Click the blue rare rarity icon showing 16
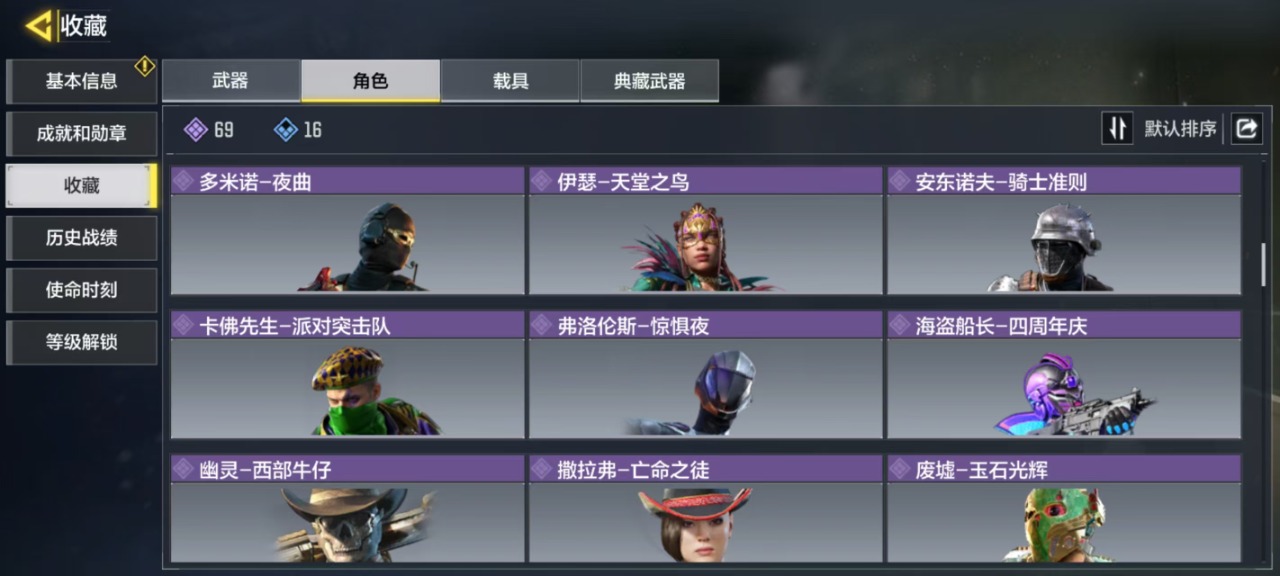This screenshot has height=576, width=1280. tap(285, 130)
